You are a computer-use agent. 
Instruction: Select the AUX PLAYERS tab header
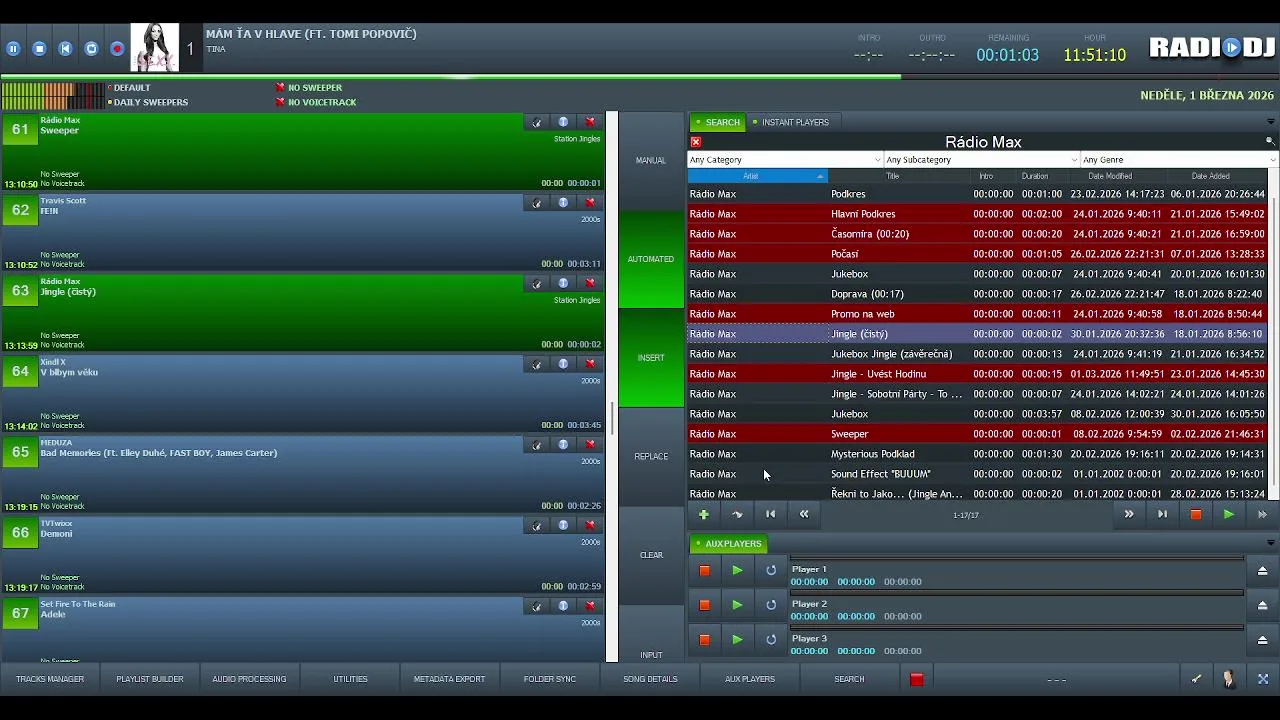(729, 544)
